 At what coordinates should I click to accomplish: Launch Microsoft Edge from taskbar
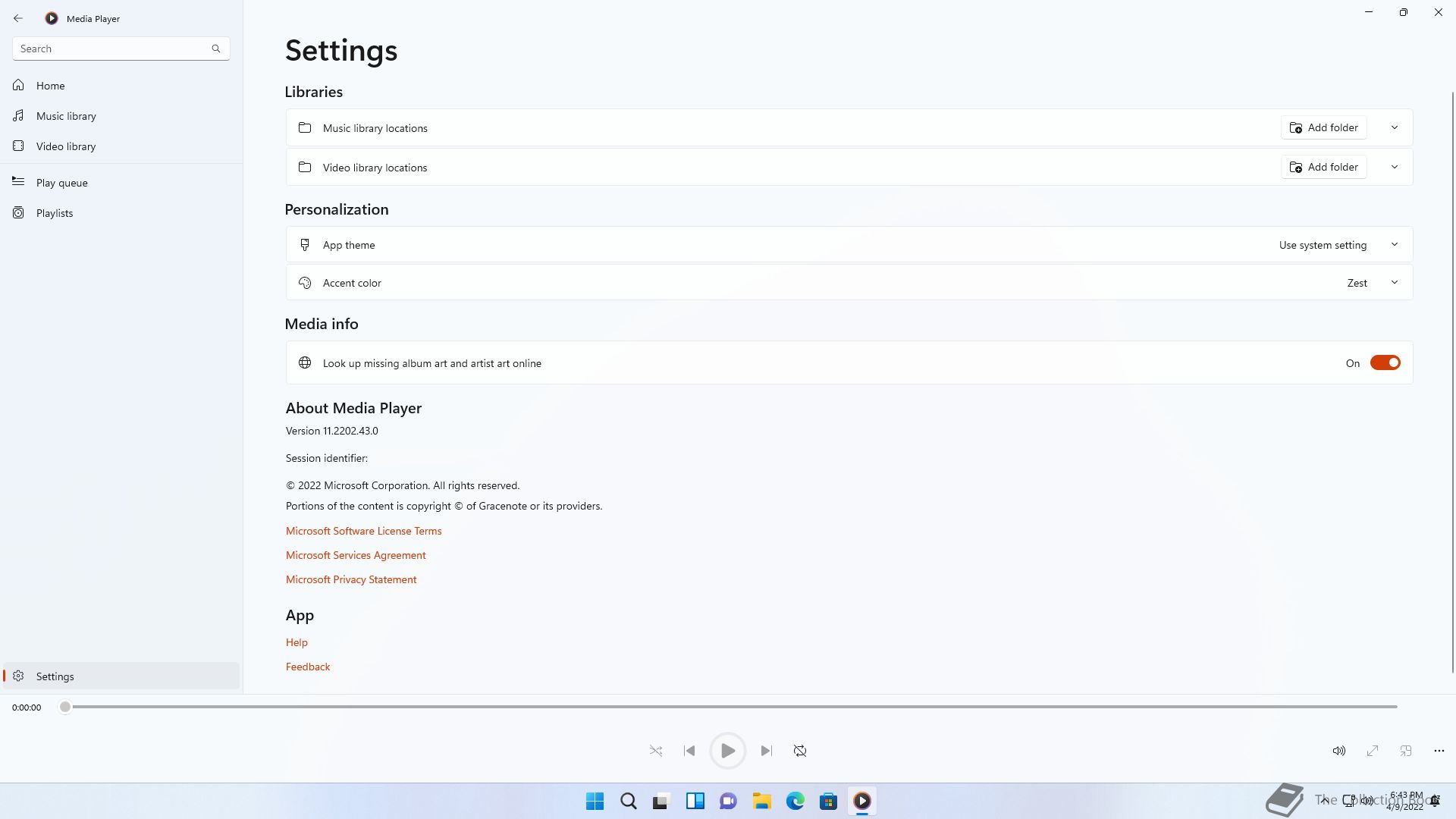795,801
